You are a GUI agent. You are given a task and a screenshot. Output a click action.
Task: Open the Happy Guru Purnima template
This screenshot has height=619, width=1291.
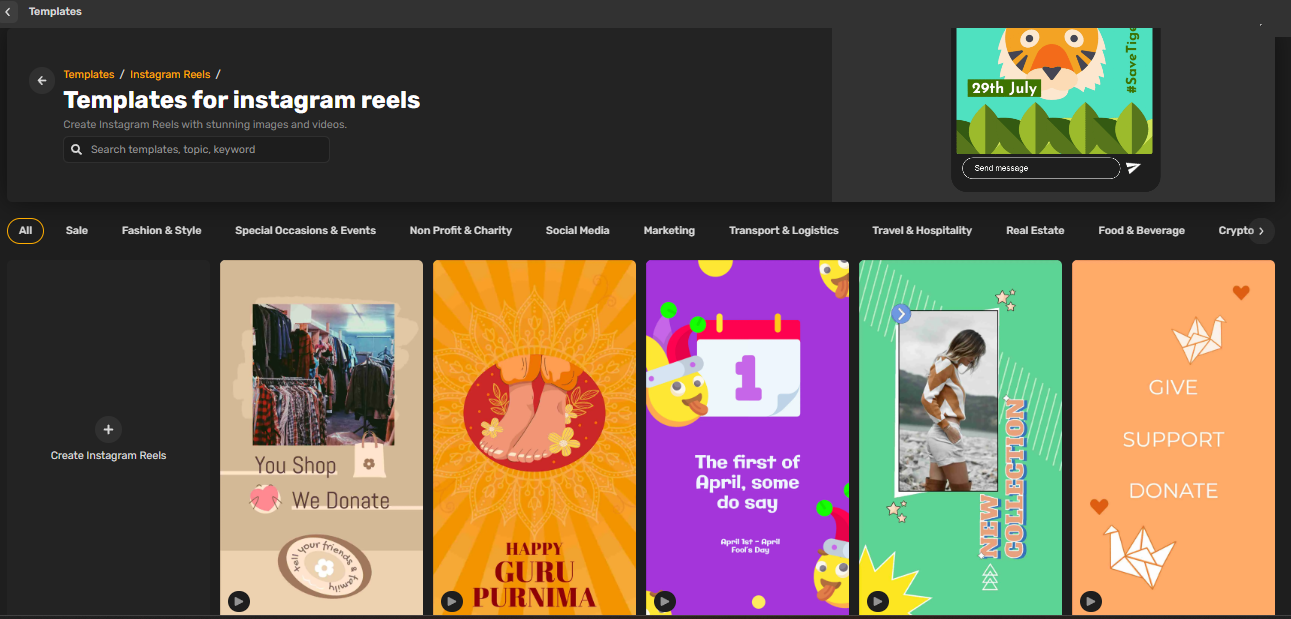(x=534, y=437)
